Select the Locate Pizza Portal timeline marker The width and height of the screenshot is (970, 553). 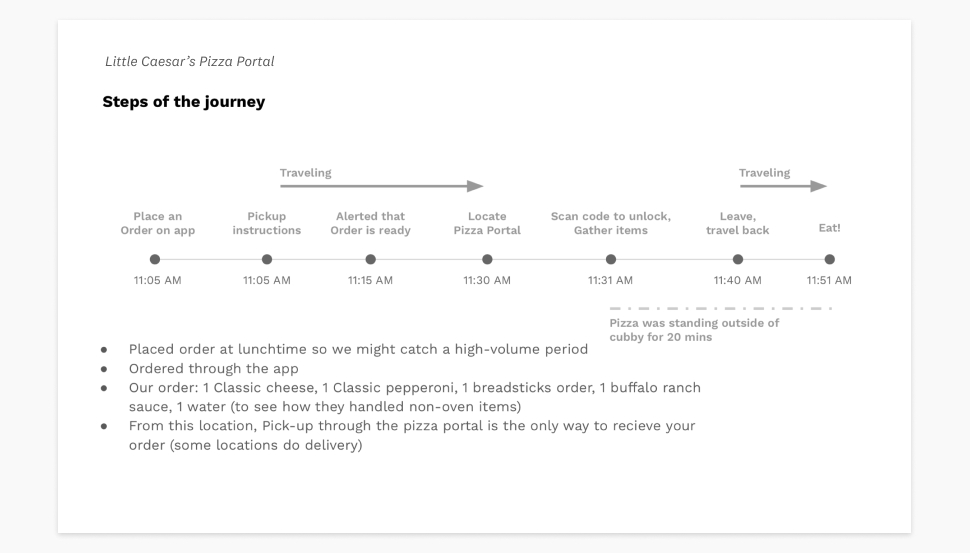pos(487,259)
